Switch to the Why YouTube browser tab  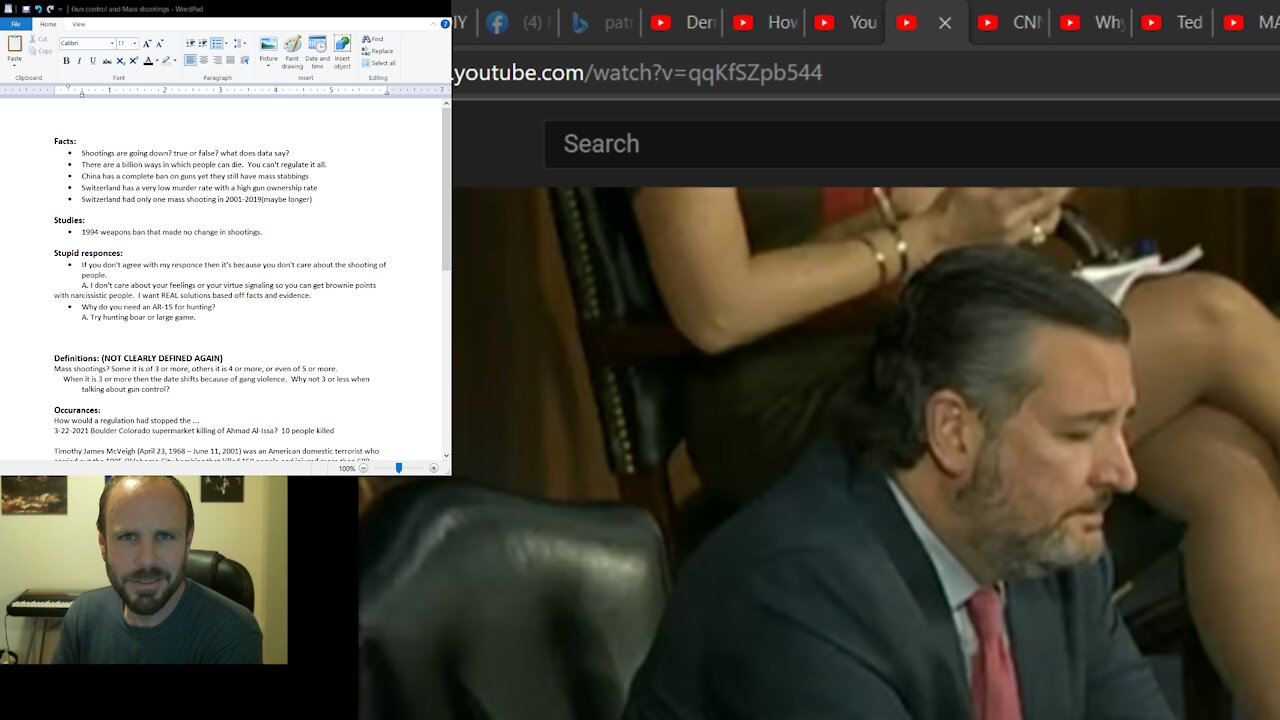[1091, 22]
